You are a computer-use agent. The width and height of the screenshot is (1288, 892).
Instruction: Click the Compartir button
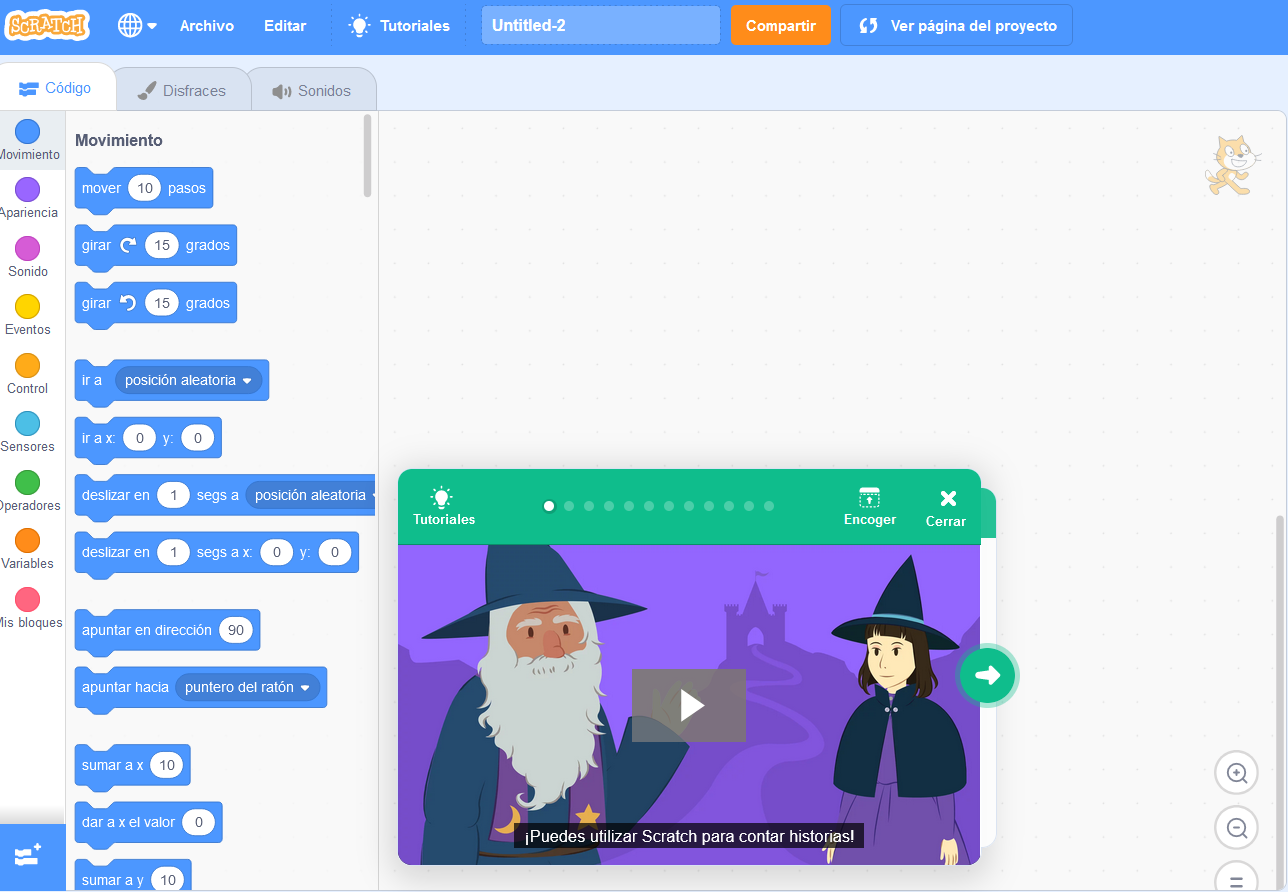[780, 25]
